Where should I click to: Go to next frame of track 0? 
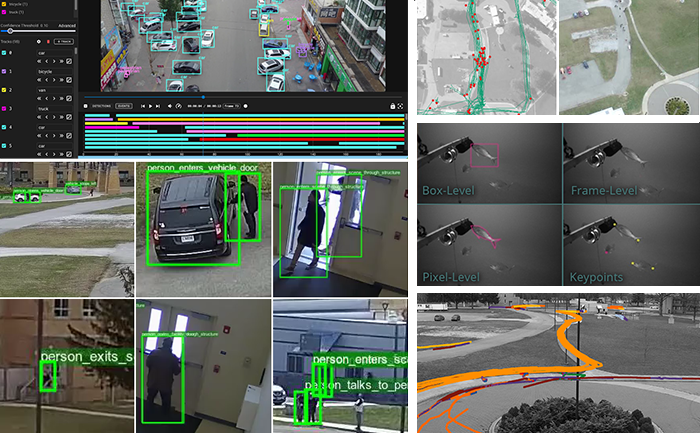pyautogui.click(x=54, y=61)
